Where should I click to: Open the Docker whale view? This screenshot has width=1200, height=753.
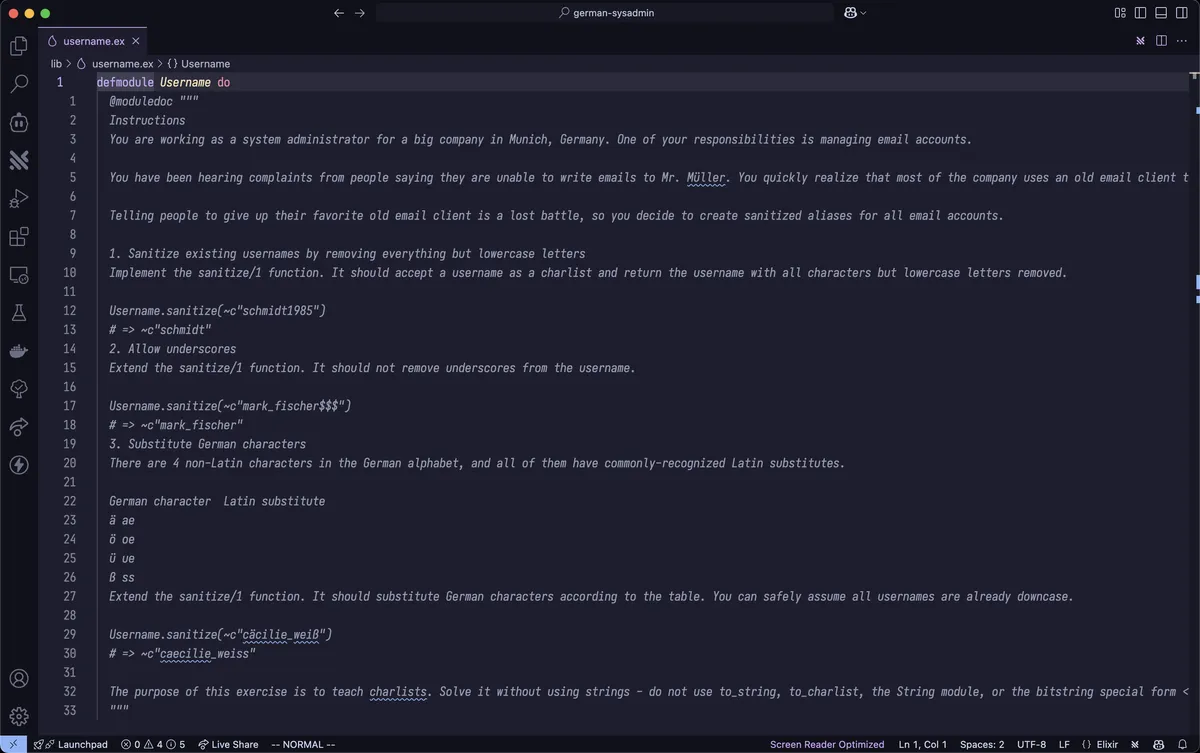19,351
